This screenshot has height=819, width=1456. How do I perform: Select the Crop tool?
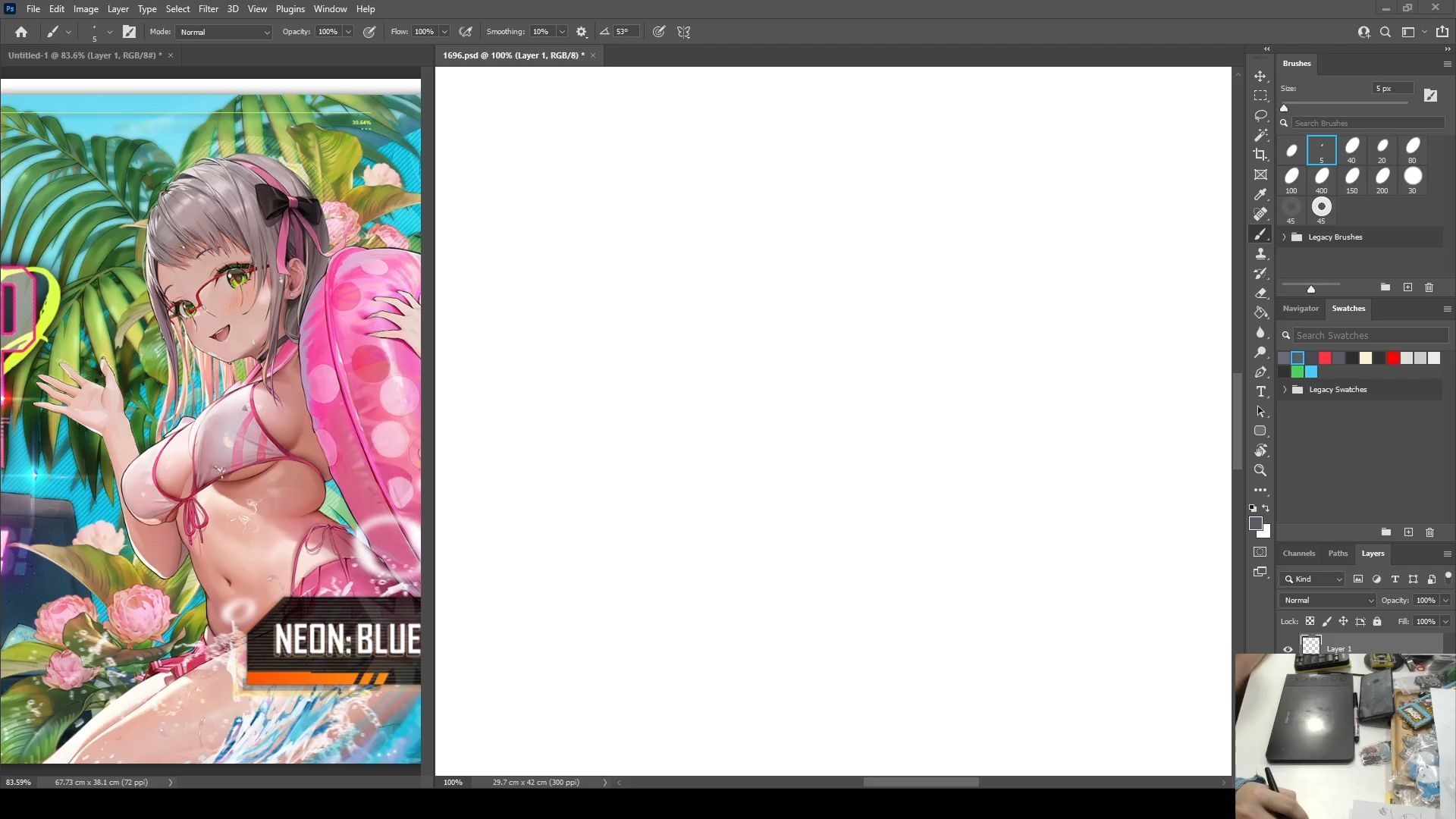1260,155
